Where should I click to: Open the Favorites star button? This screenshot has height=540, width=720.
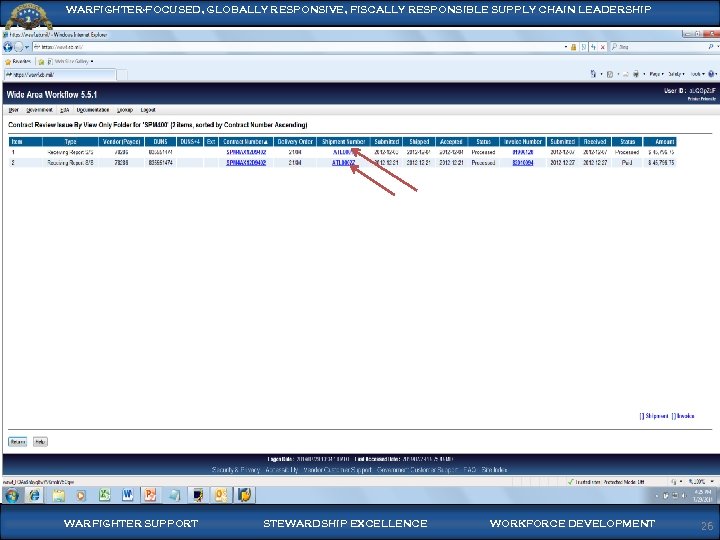[17, 62]
